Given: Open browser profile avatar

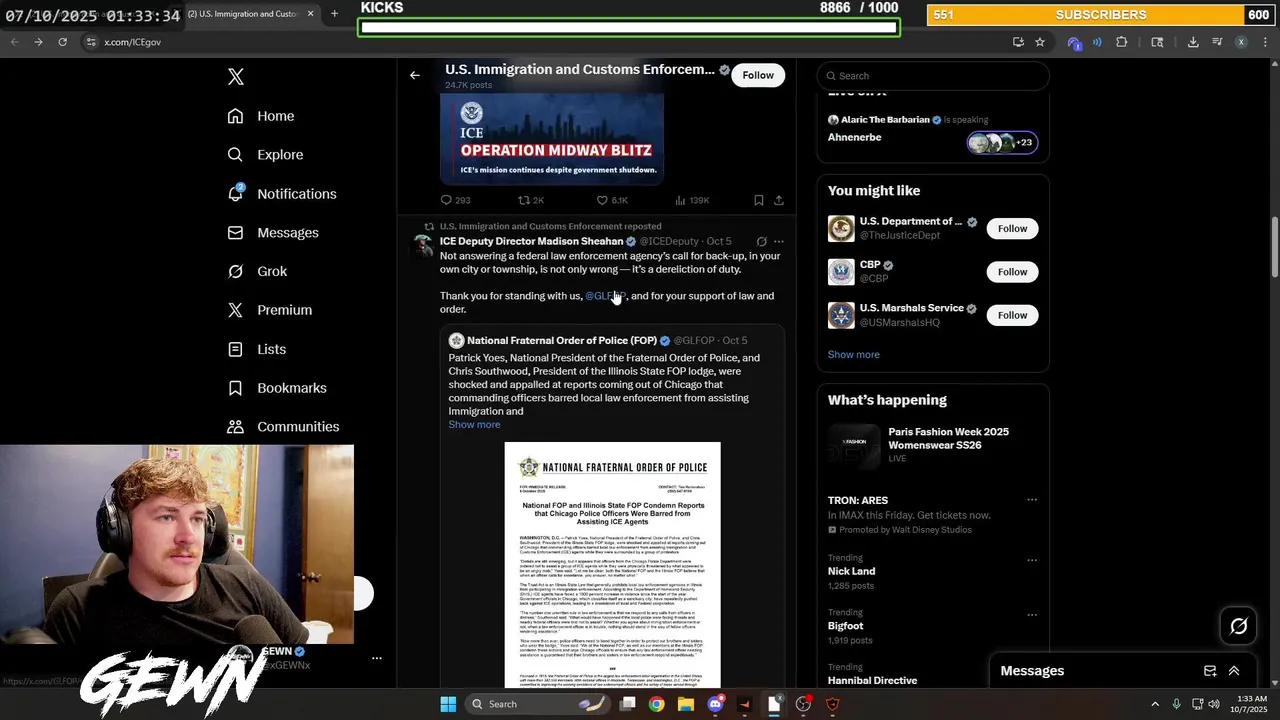Looking at the screenshot, I should click(1241, 42).
